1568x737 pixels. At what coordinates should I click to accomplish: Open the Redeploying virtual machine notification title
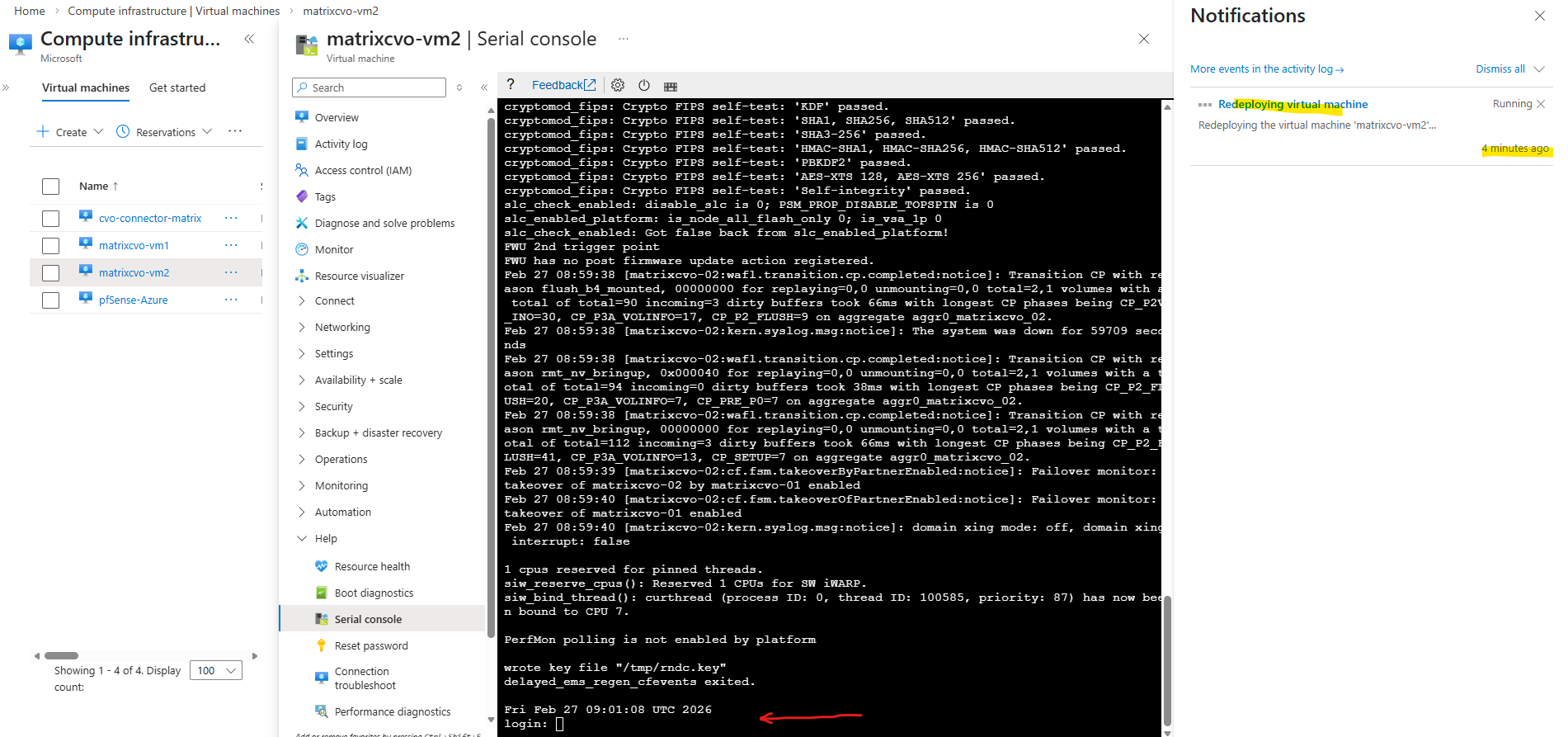click(x=1293, y=104)
